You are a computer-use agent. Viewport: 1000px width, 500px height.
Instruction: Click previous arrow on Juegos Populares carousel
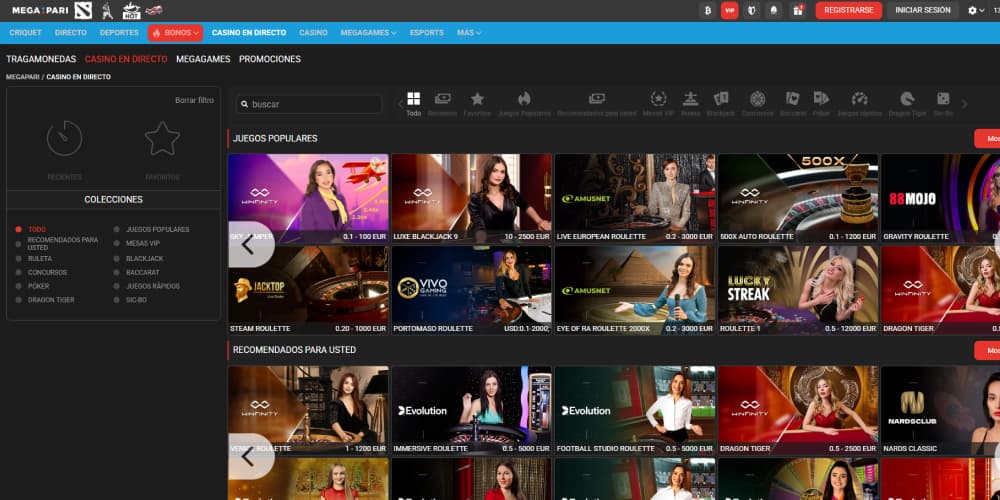coord(249,244)
